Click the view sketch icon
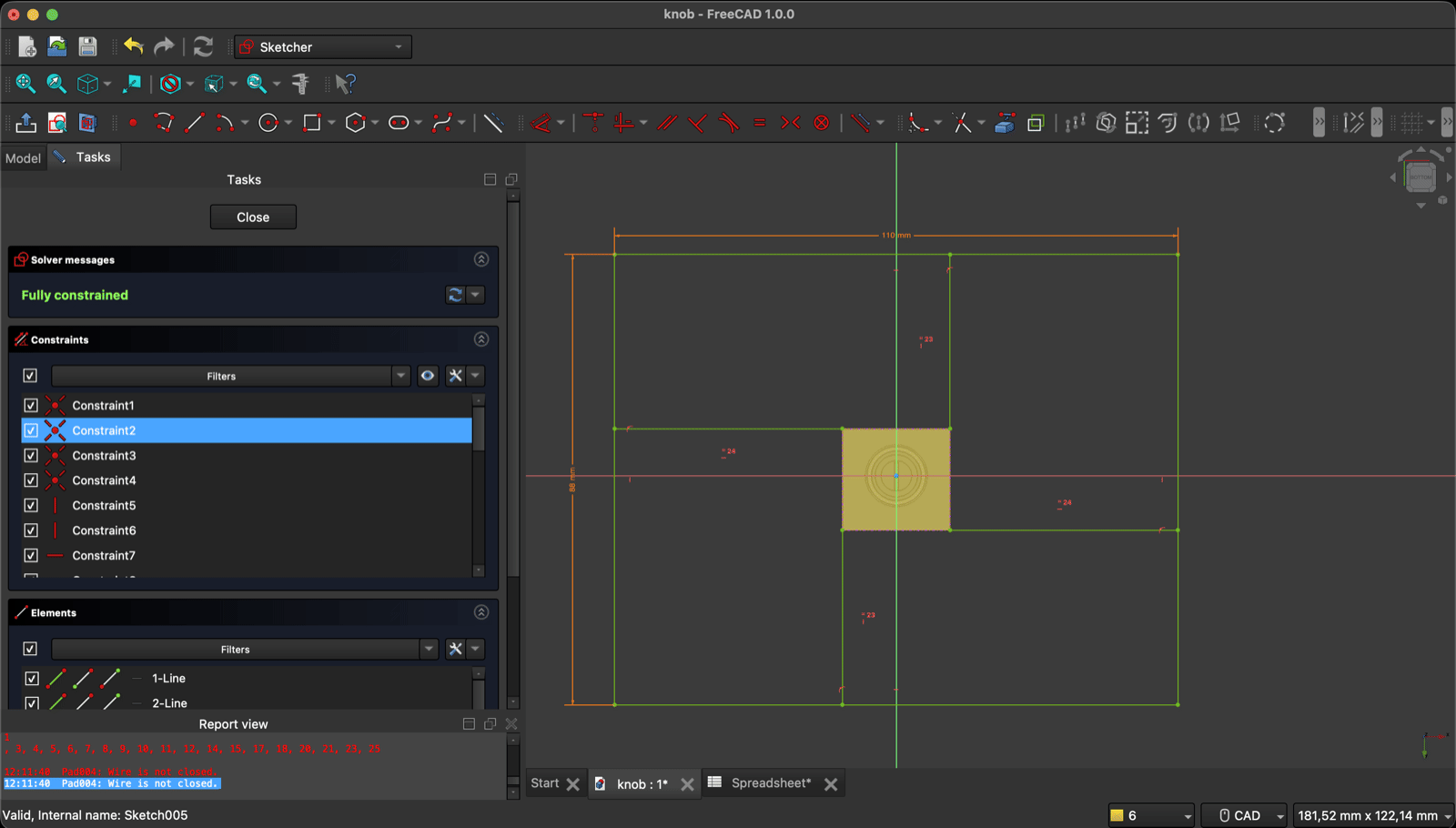Screen dimensions: 1456x828 (56, 123)
